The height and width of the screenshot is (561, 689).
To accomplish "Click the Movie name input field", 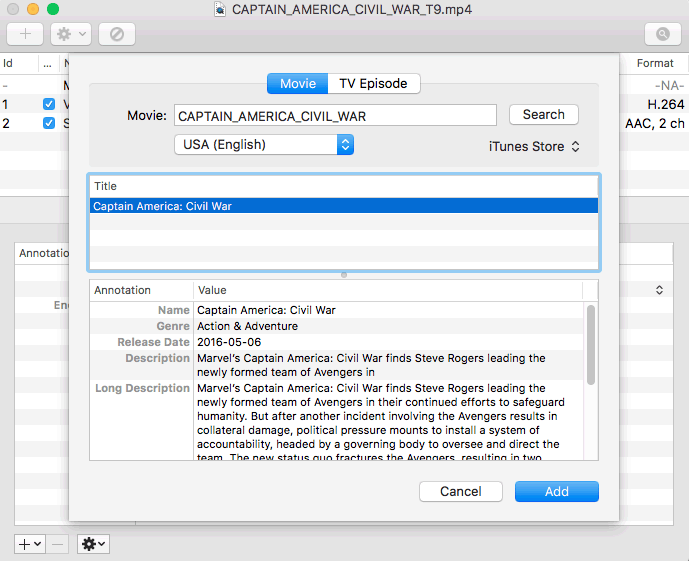I will click(x=335, y=116).
